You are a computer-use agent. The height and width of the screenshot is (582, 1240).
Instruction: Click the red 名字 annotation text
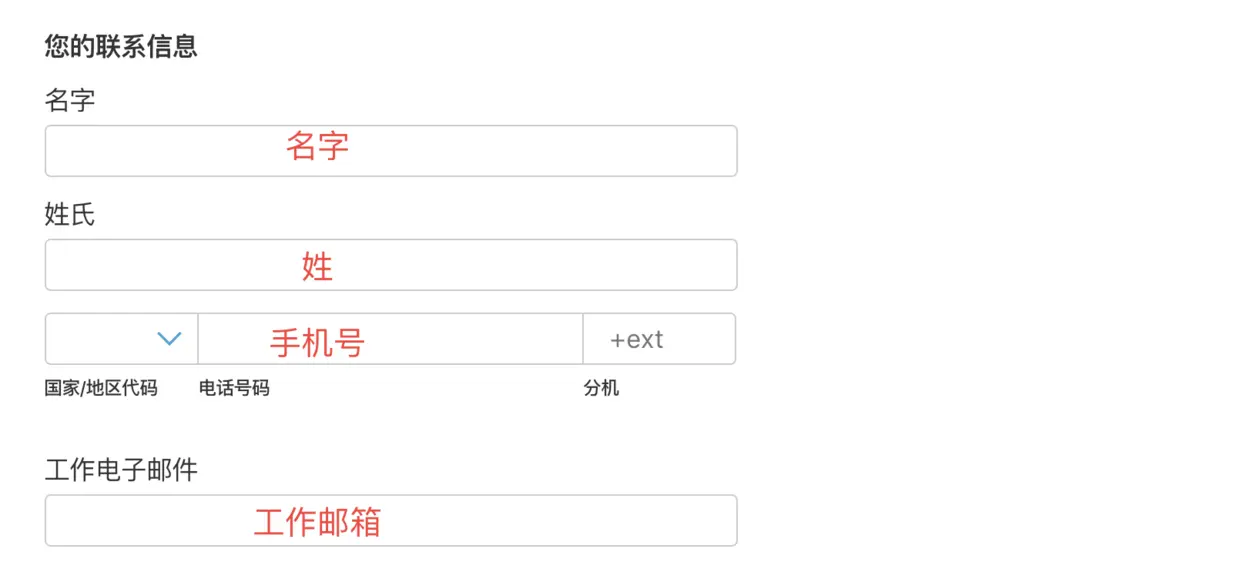click(317, 146)
